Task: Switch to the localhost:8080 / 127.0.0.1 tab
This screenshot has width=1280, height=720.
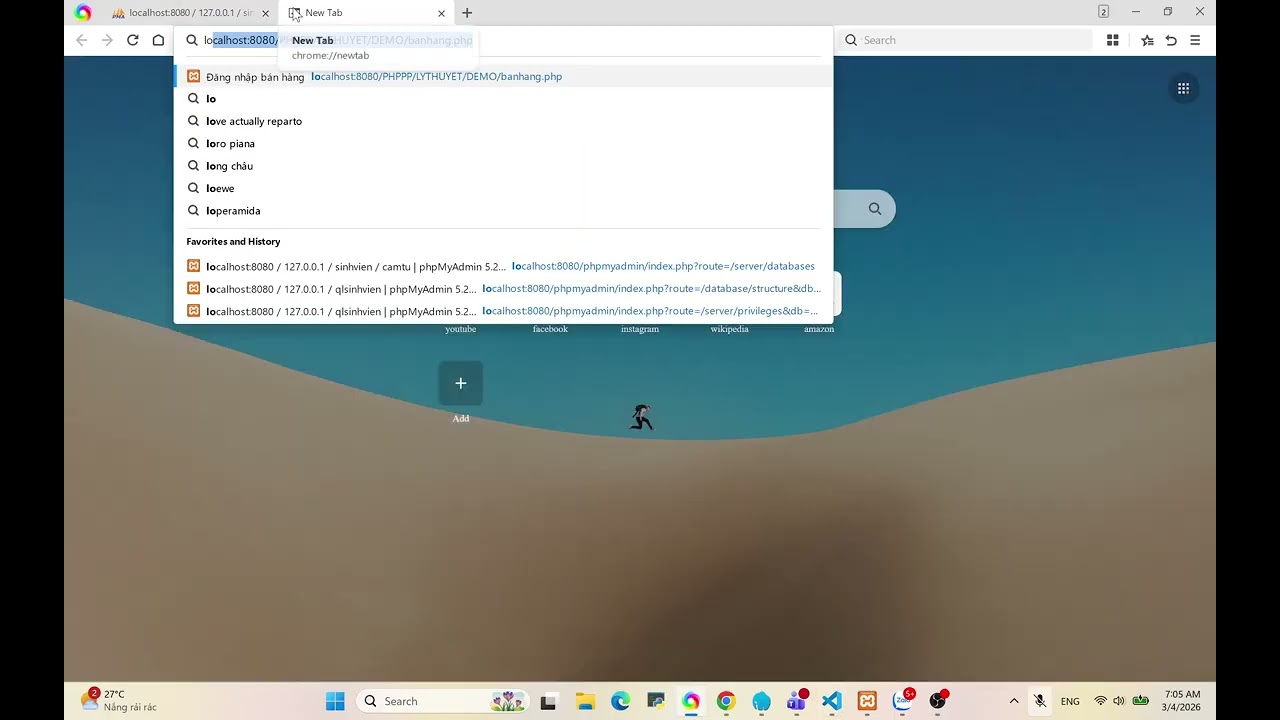Action: 189,13
